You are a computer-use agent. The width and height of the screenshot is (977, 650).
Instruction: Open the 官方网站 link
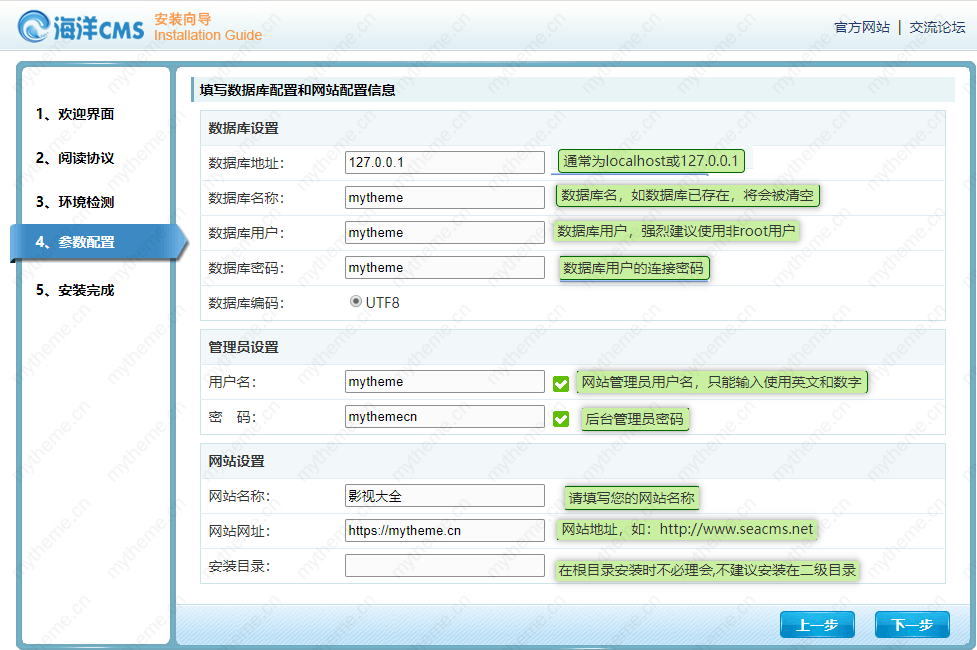pos(861,27)
